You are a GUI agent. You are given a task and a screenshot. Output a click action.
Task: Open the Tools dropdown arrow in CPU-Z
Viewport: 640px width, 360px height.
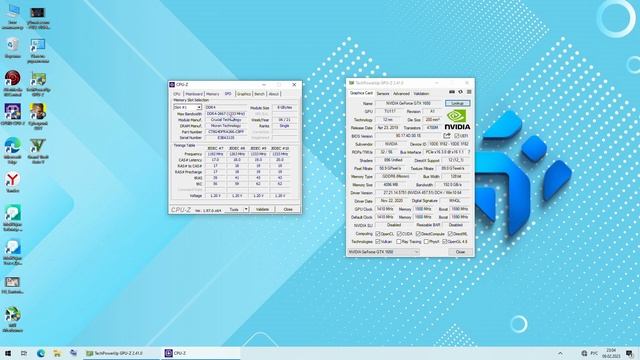[x=246, y=209]
